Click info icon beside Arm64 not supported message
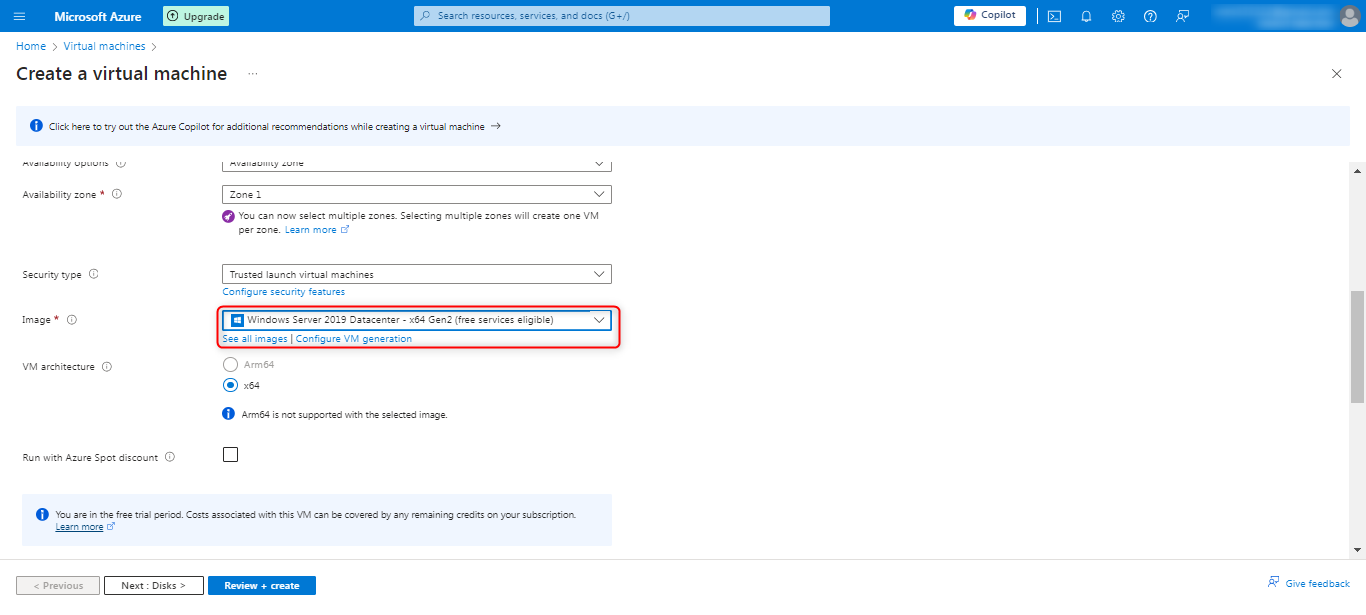This screenshot has height=615, width=1366. click(229, 414)
